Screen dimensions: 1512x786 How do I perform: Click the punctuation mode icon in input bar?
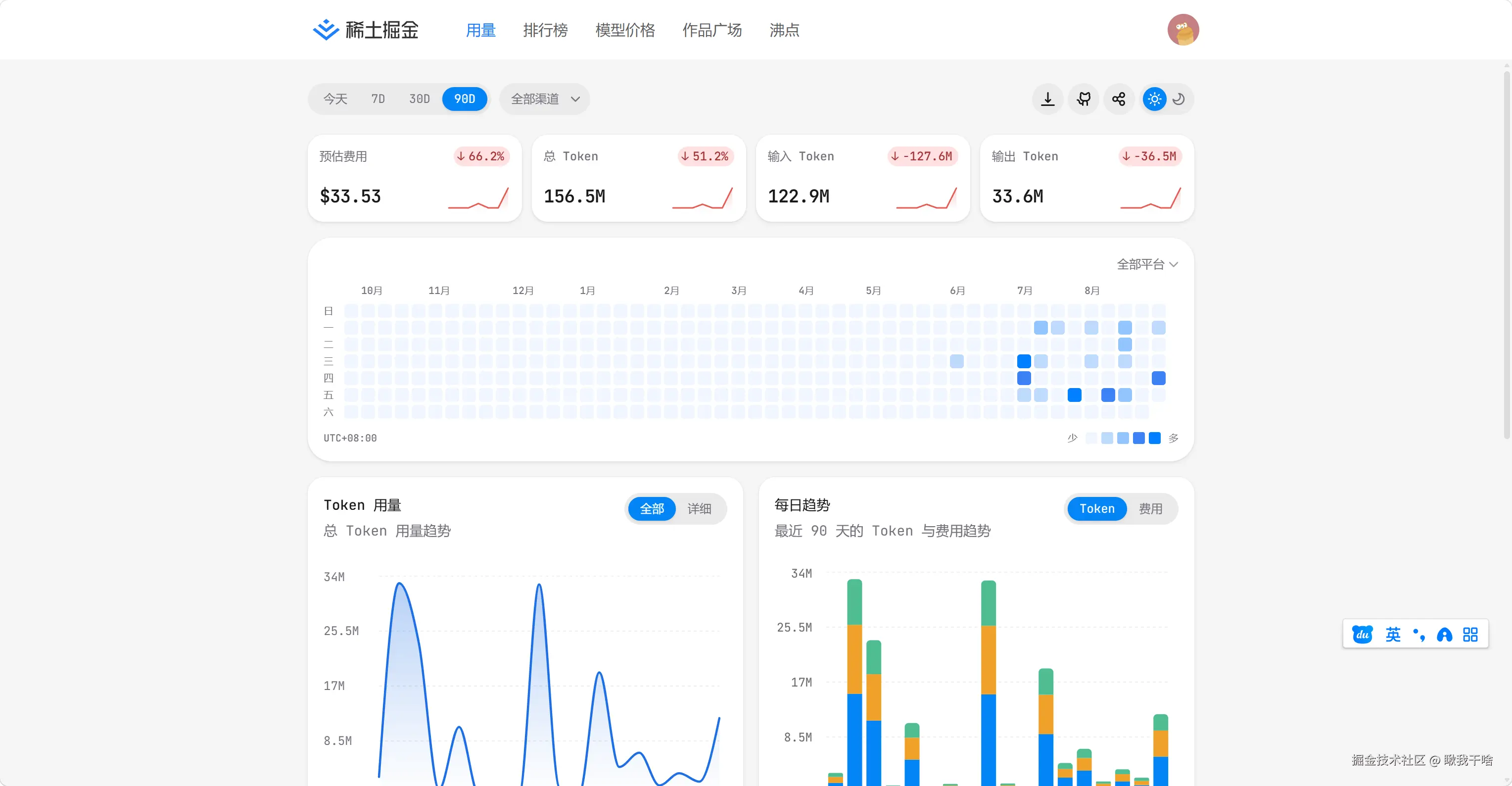1418,634
